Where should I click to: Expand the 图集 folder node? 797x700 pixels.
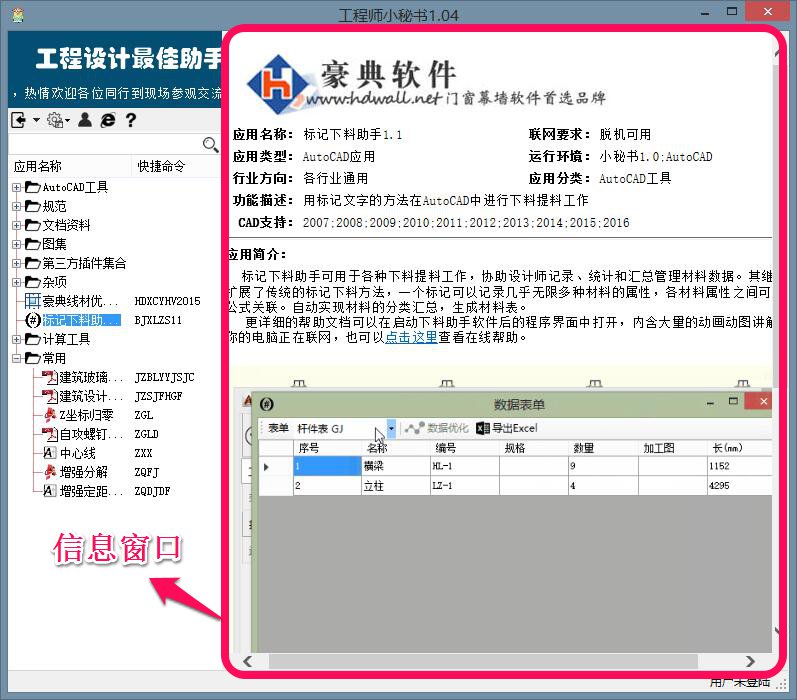(x=16, y=245)
